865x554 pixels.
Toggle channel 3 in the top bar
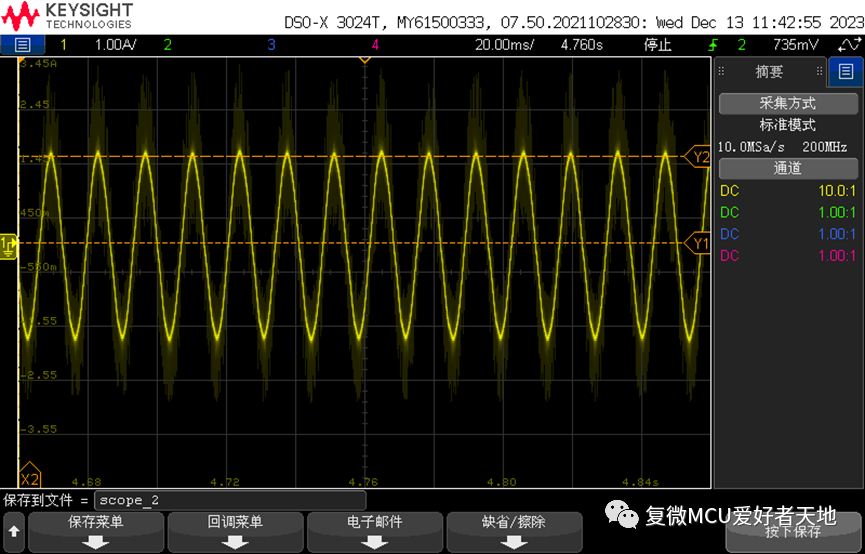point(271,45)
